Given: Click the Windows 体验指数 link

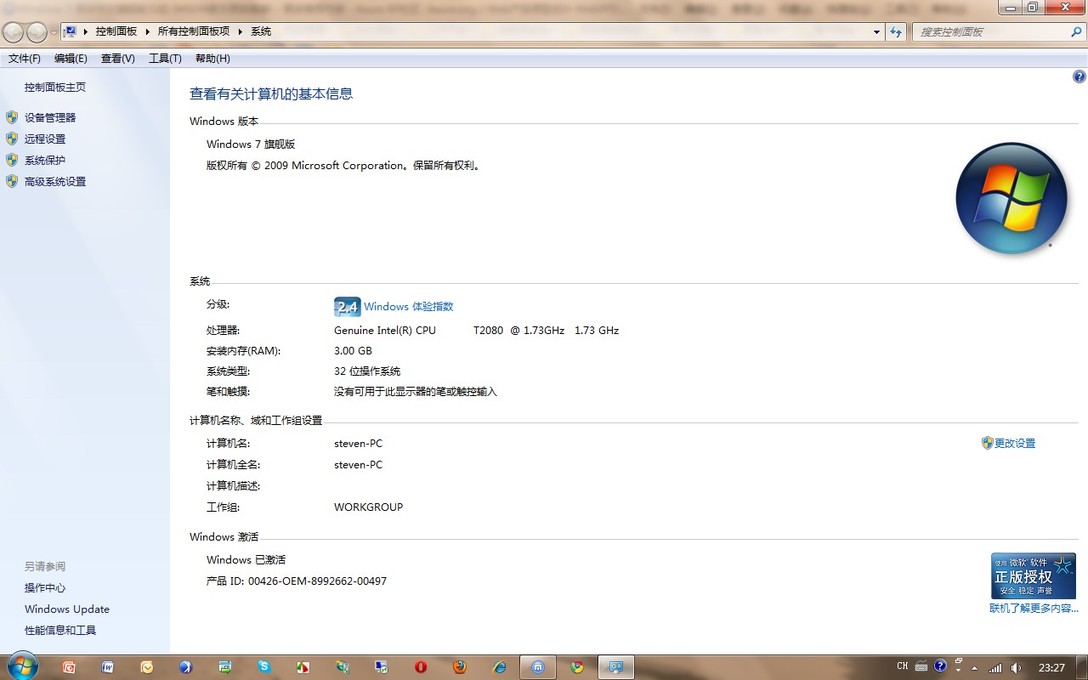Looking at the screenshot, I should pos(409,307).
